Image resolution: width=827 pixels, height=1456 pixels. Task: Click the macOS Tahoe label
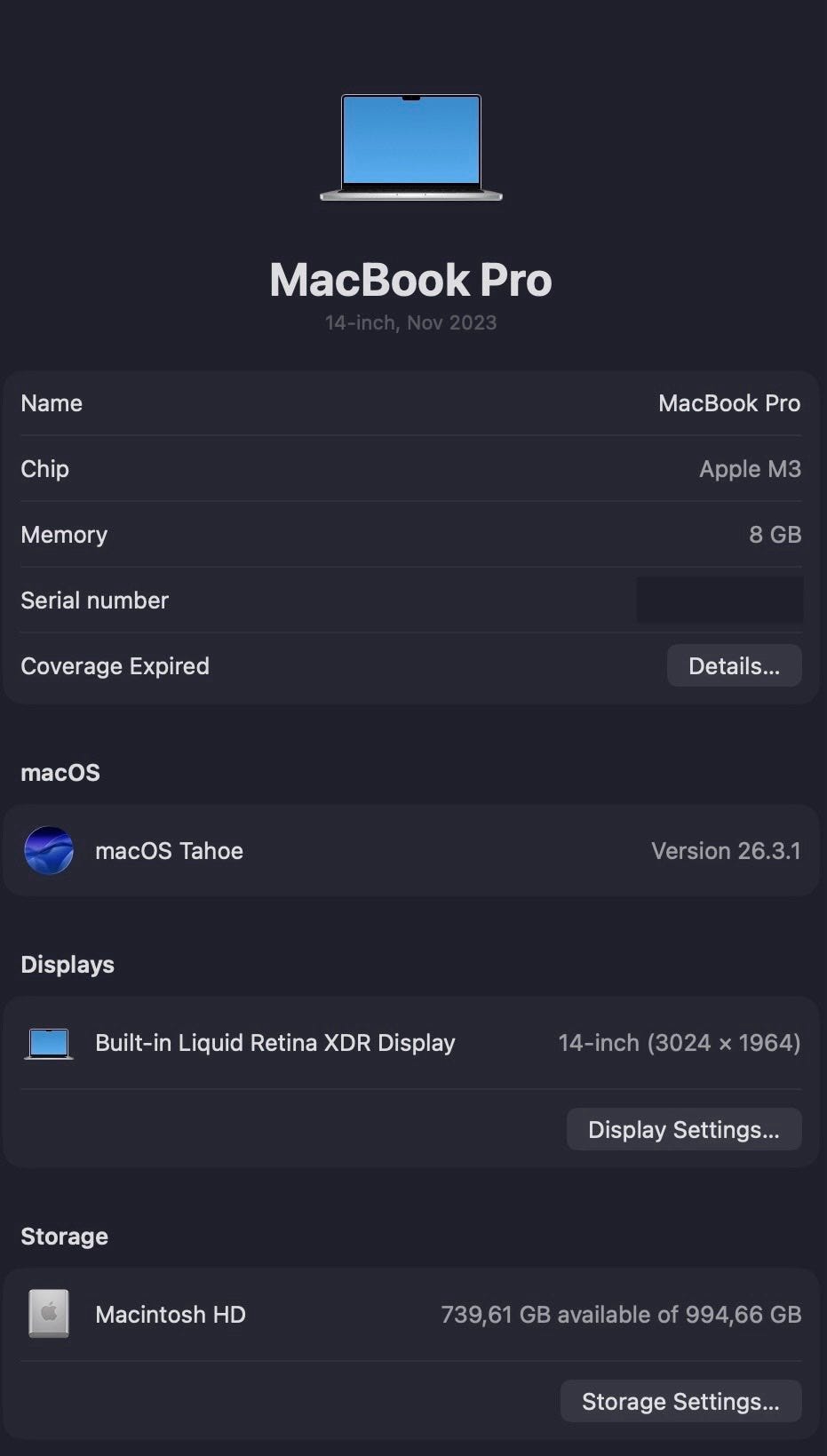tap(169, 851)
